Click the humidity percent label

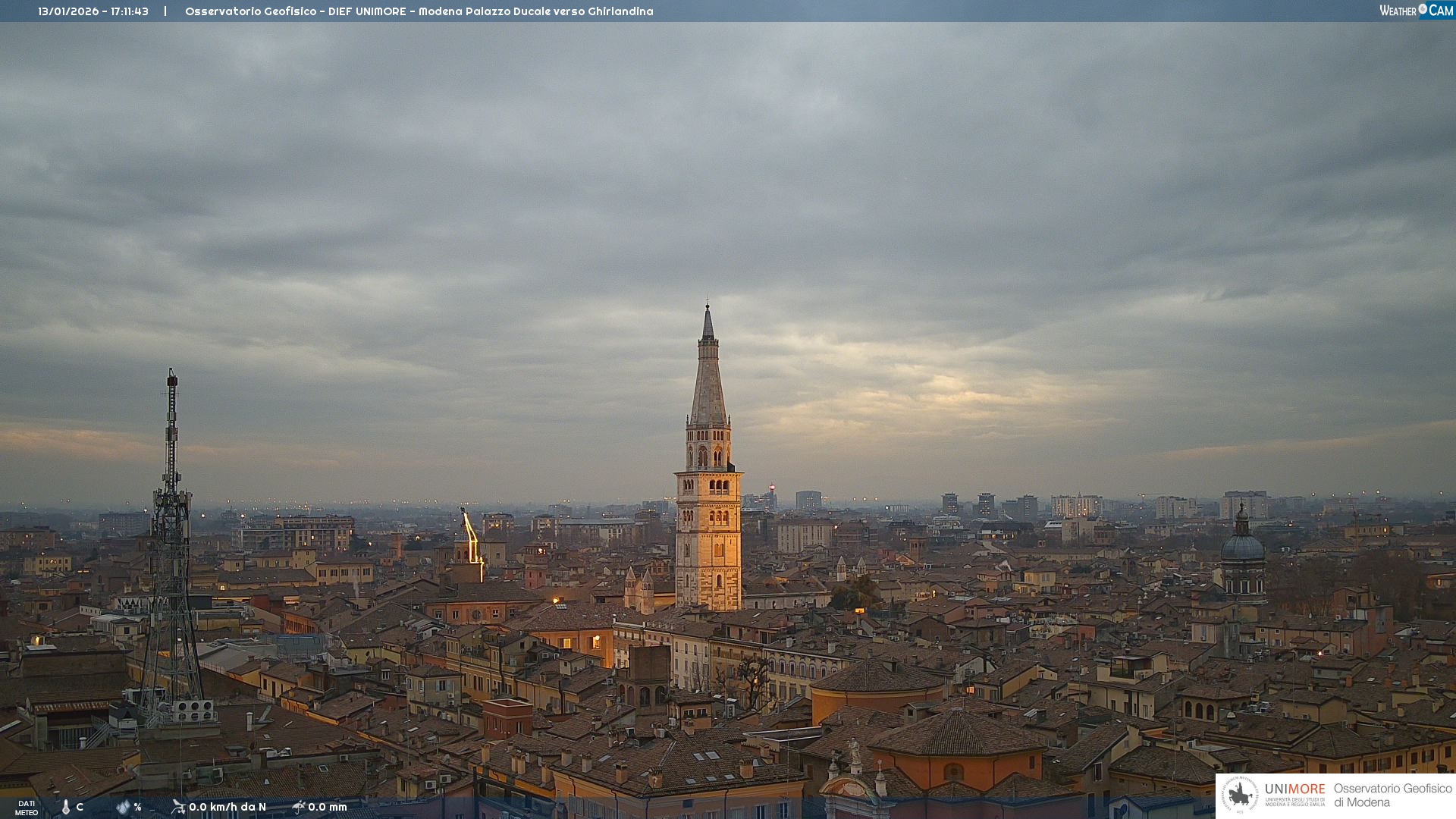pyautogui.click(x=137, y=807)
